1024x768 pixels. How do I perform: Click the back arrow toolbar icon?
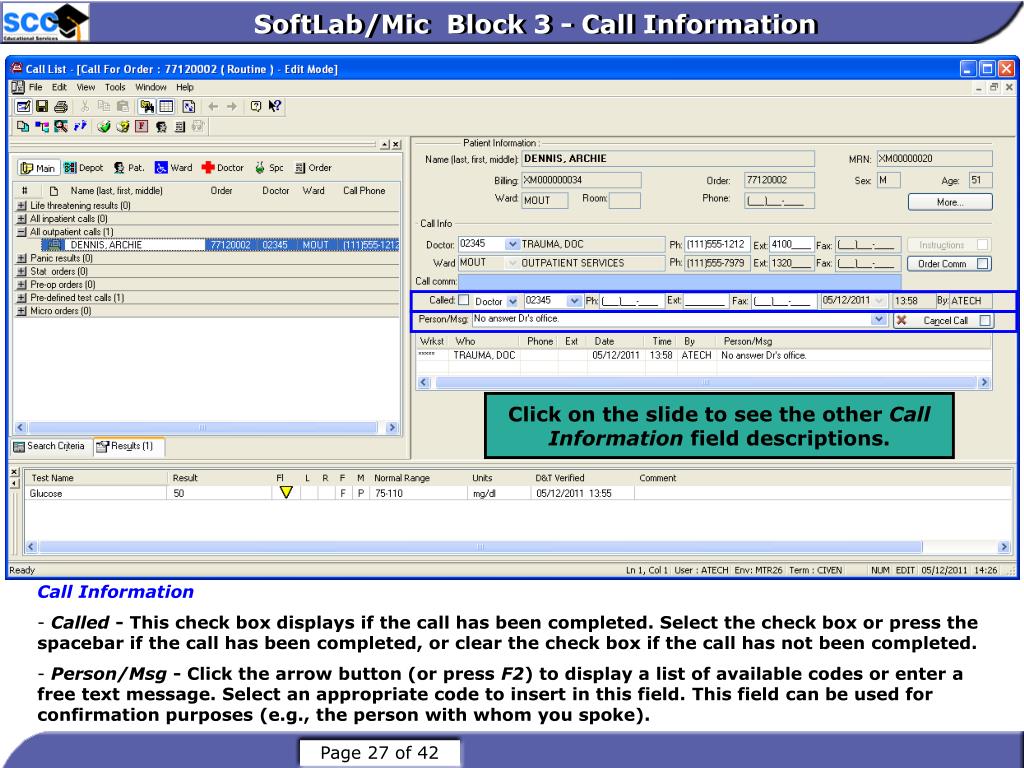(x=213, y=106)
